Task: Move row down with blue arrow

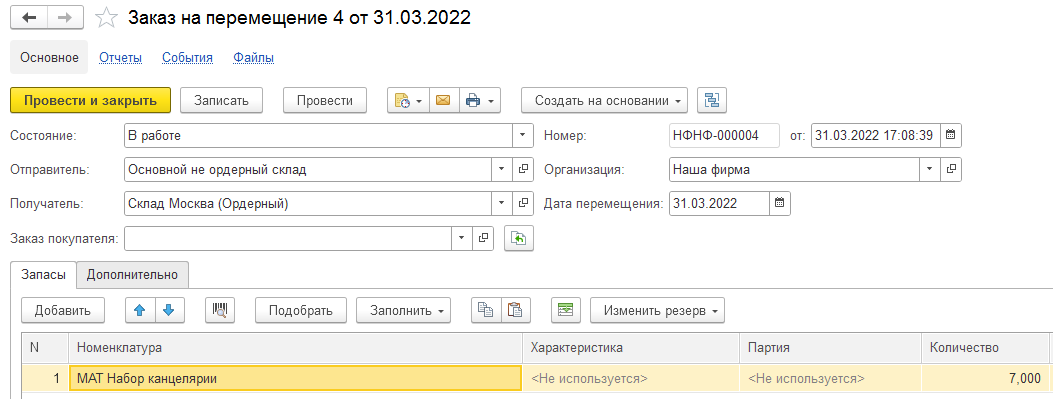Action: pos(170,310)
